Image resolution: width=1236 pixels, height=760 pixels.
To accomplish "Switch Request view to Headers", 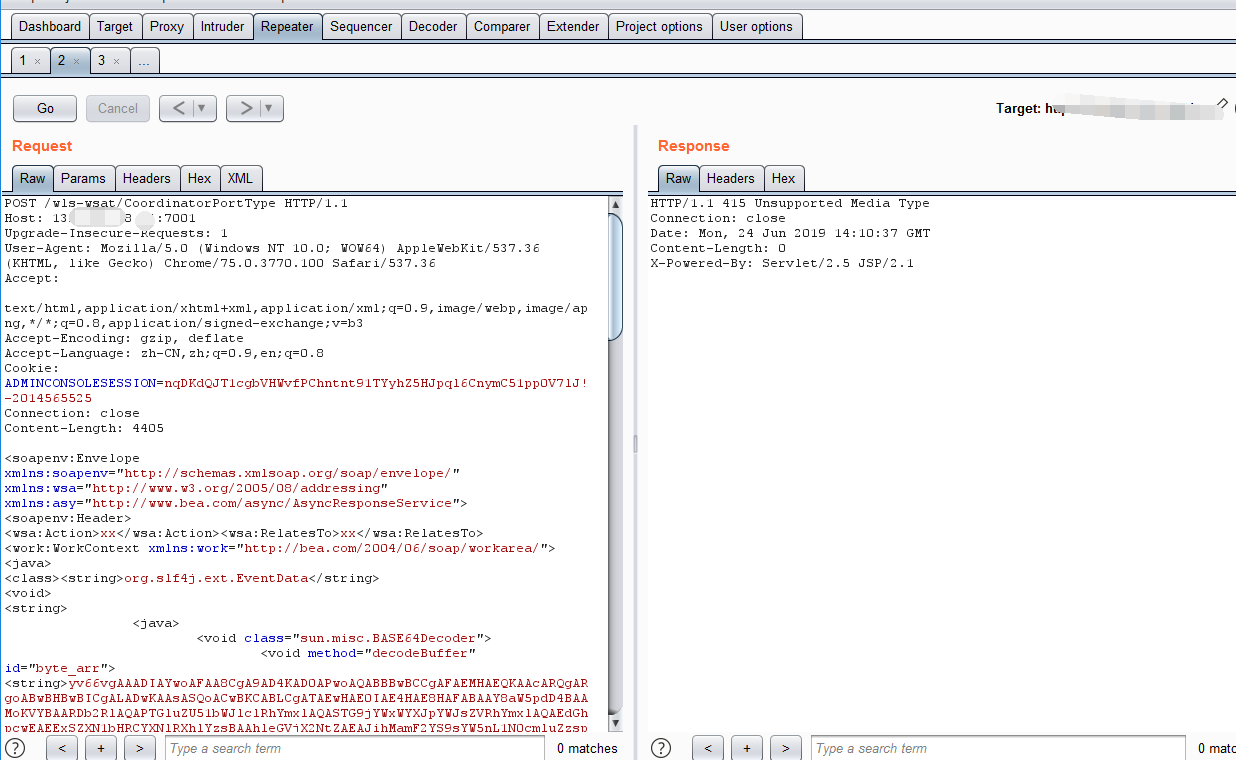I will pyautogui.click(x=147, y=178).
